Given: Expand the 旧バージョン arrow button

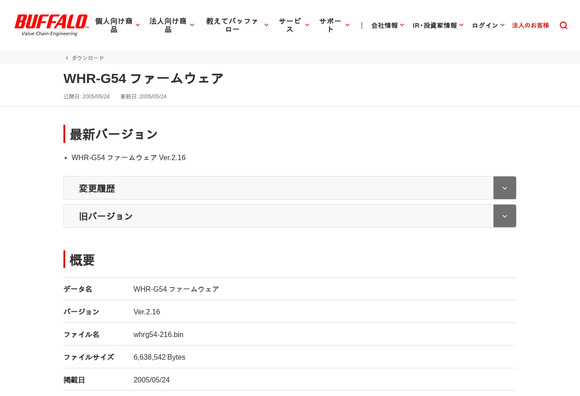Looking at the screenshot, I should click(x=505, y=216).
